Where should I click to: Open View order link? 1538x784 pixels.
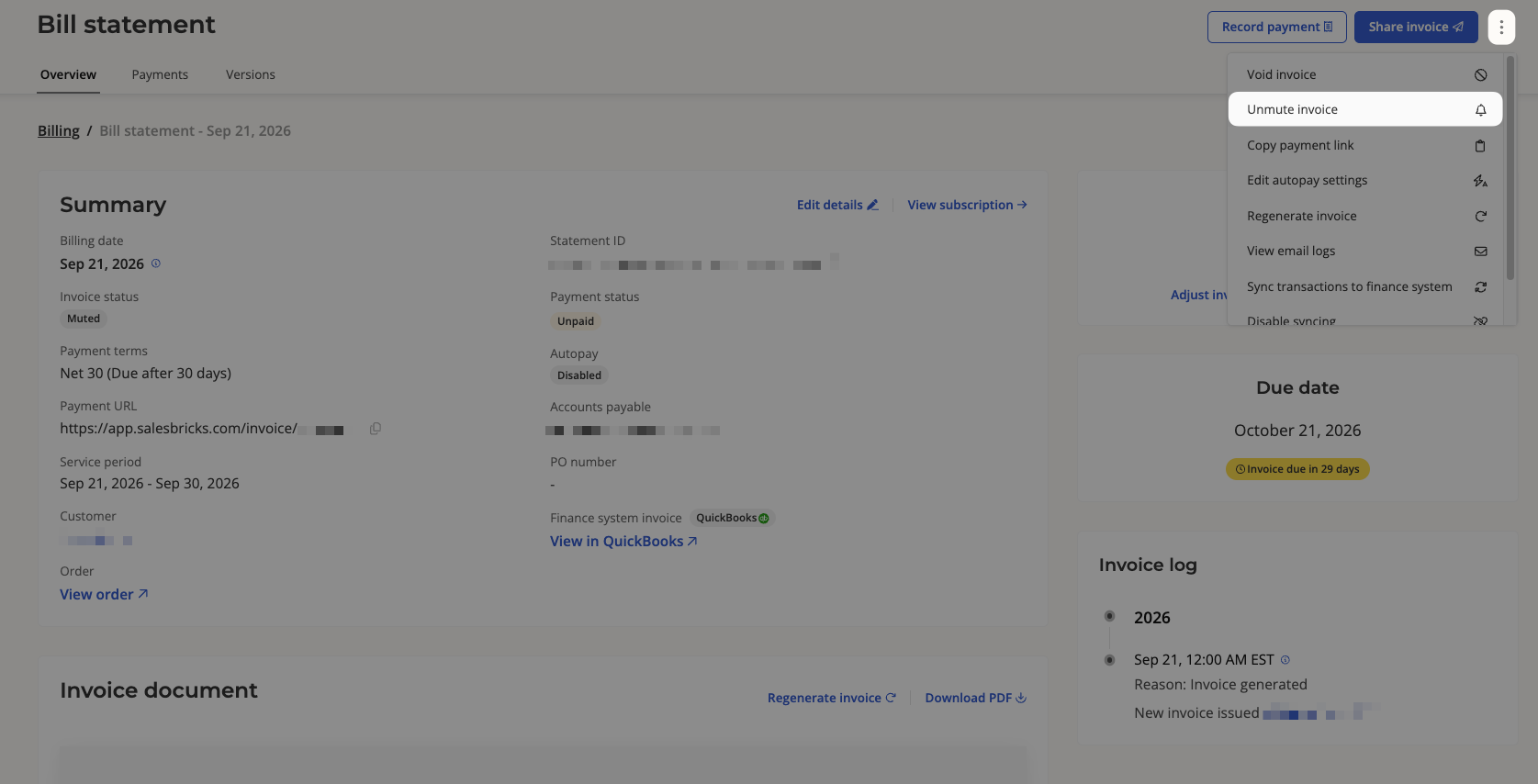104,595
